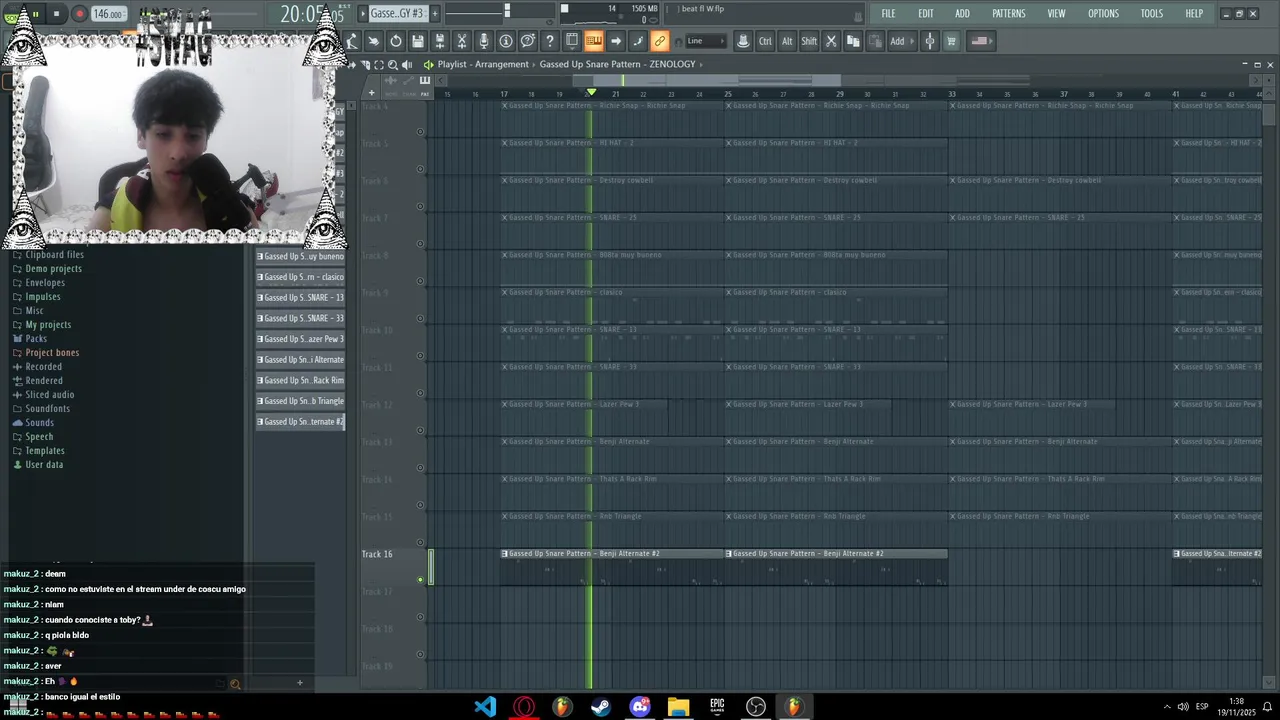
Task: Click the microphone one-click recording icon
Action: pos(484,41)
